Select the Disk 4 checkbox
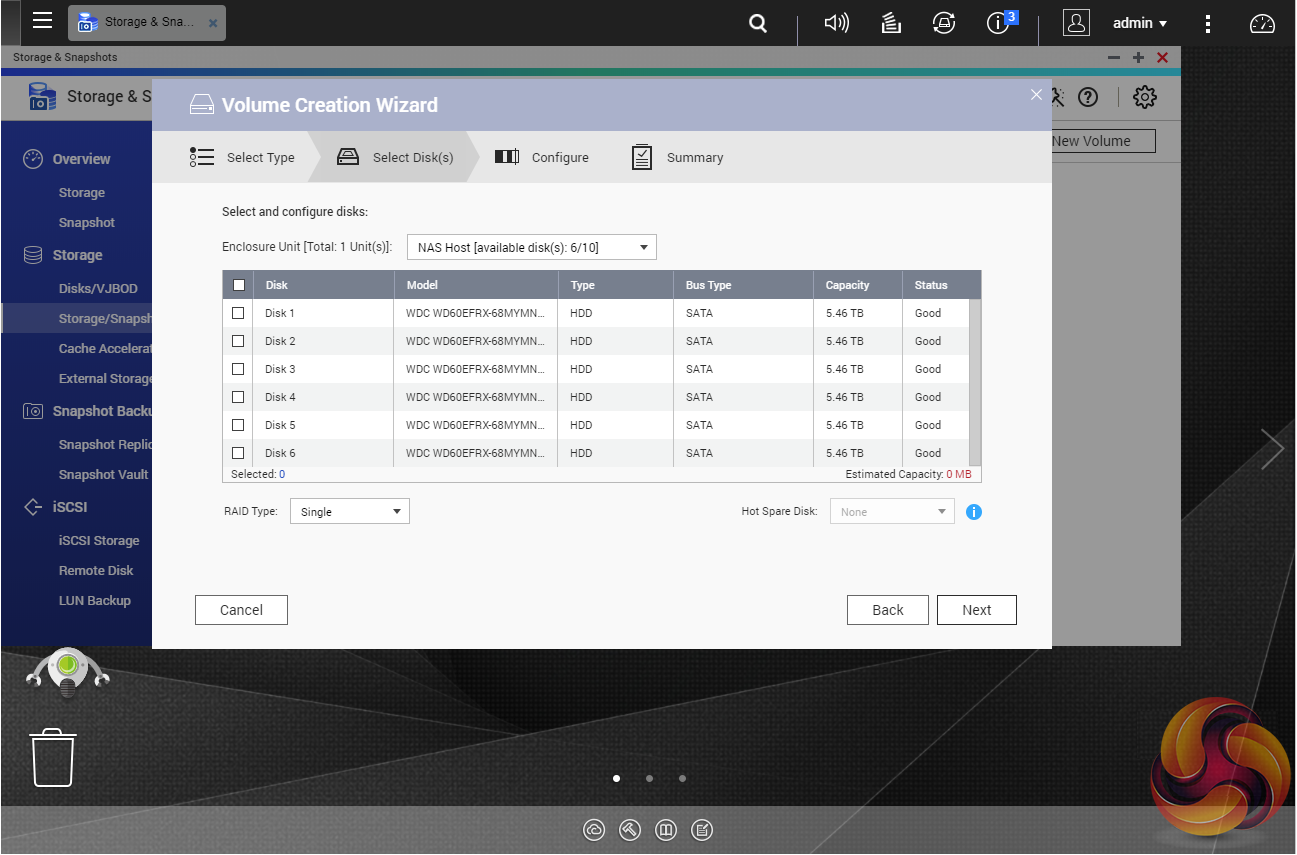This screenshot has width=1297, height=855. tap(238, 397)
